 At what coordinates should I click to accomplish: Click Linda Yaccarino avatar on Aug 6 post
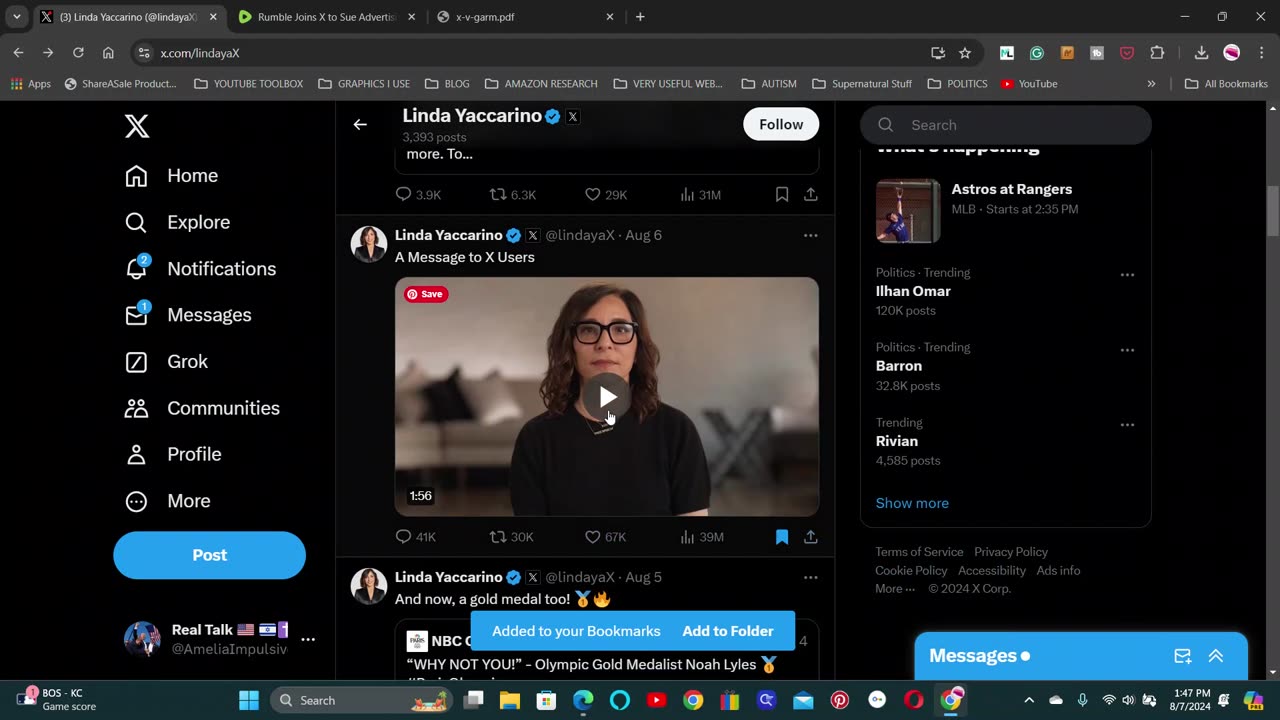369,244
